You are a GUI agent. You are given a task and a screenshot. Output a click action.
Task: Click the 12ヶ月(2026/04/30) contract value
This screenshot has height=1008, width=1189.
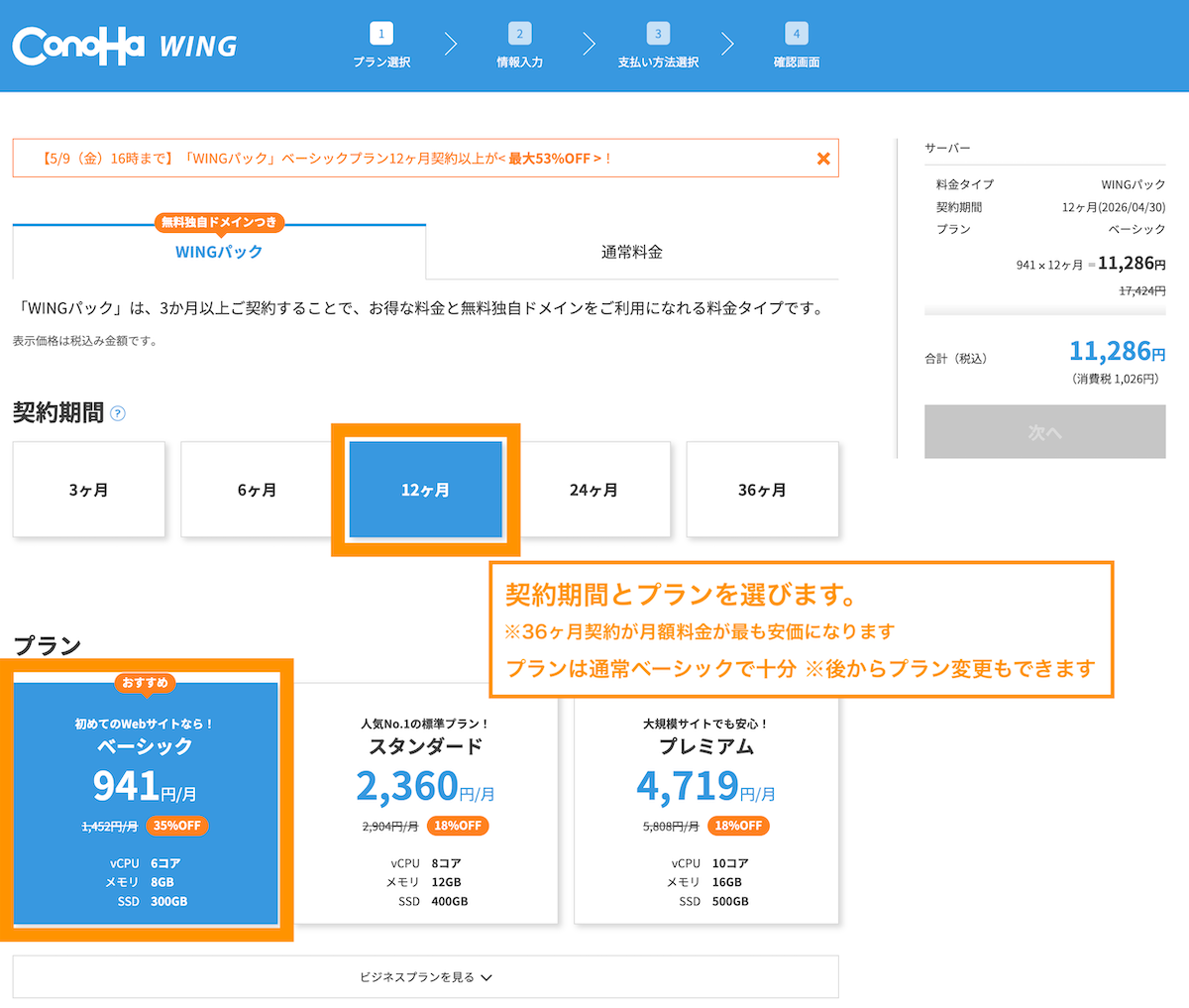coord(1114,207)
